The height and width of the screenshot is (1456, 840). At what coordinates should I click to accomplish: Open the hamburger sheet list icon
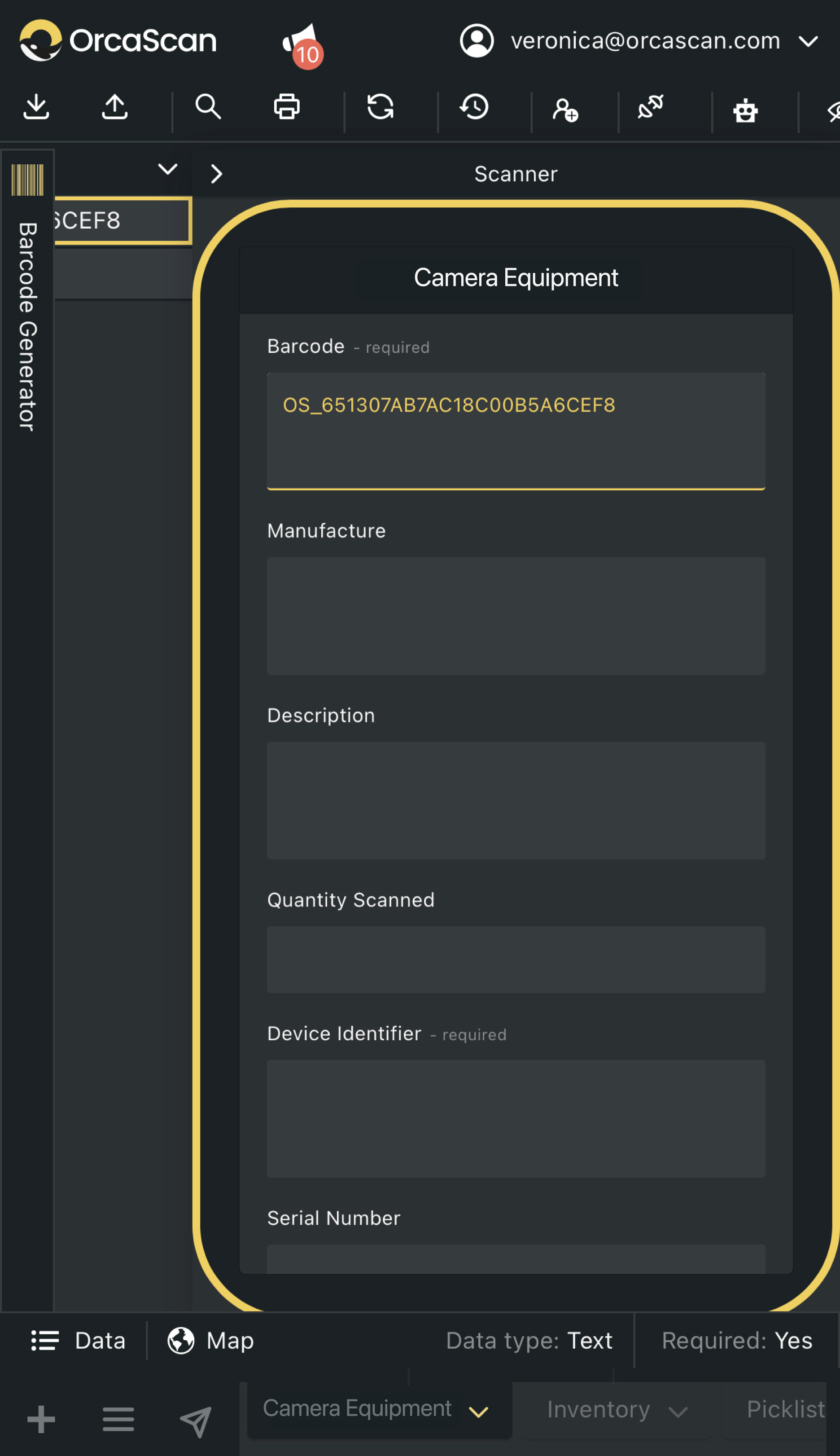click(118, 1419)
